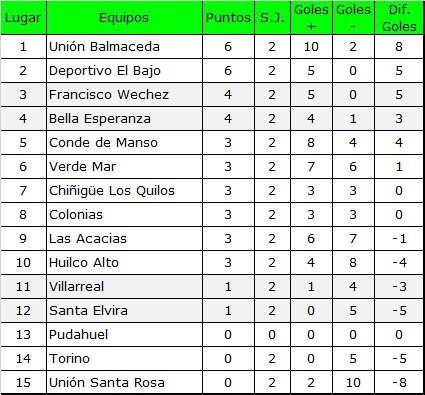Select the Unión Balmaceda team cell
The image size is (425, 395).
[x=124, y=47]
